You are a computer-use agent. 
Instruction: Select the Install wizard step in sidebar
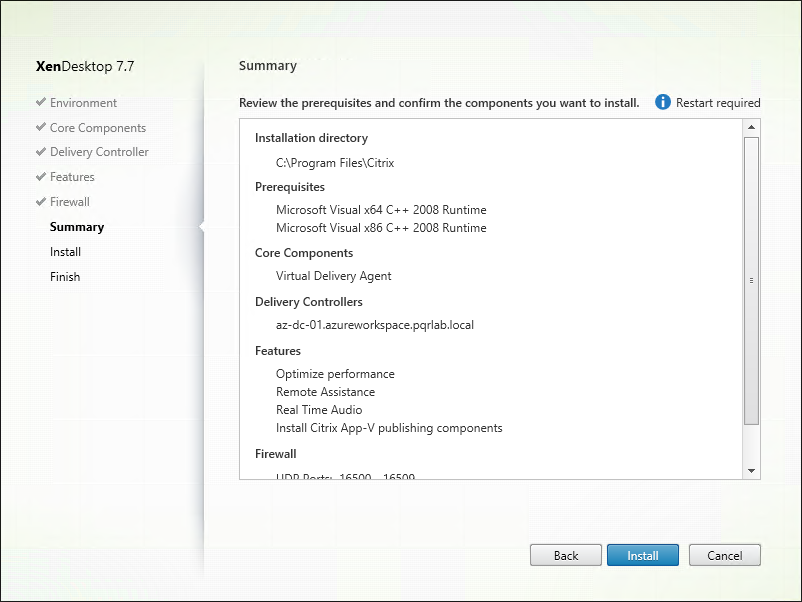(65, 252)
